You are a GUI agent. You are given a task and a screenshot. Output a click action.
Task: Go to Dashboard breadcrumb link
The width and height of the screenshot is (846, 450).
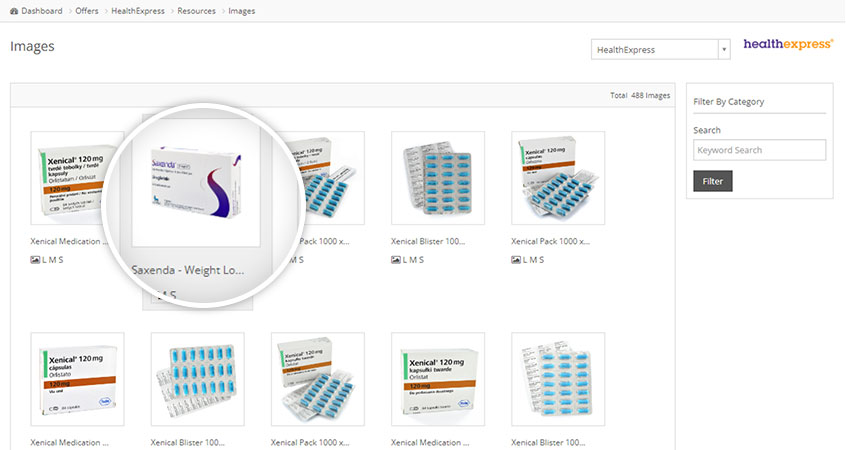pos(42,11)
